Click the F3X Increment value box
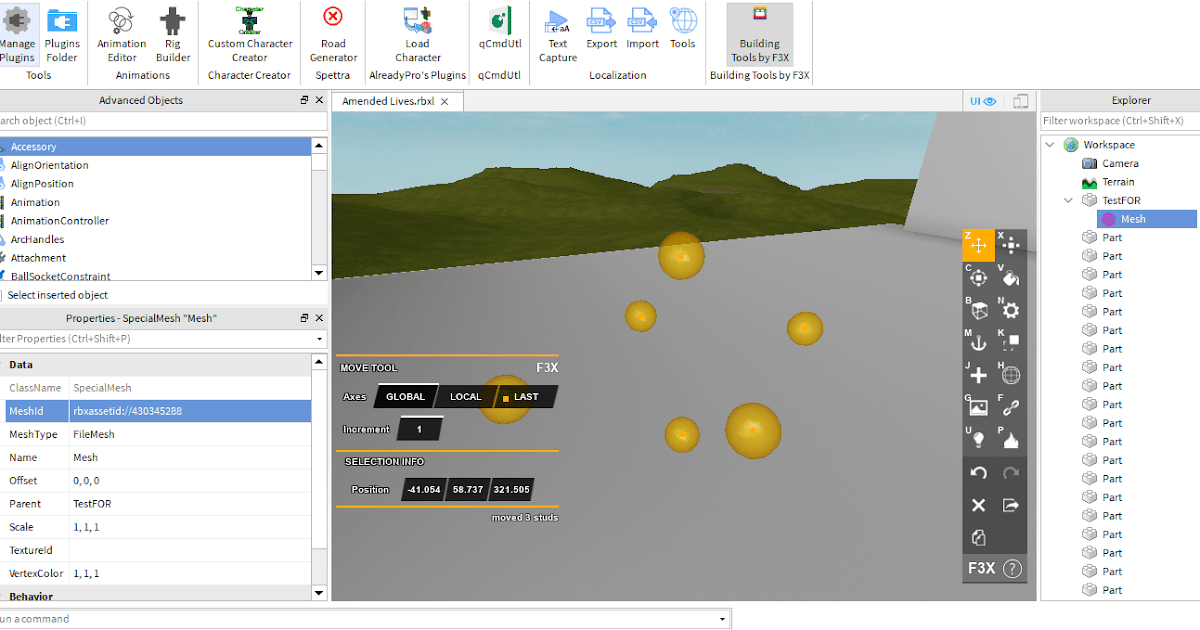 [419, 430]
